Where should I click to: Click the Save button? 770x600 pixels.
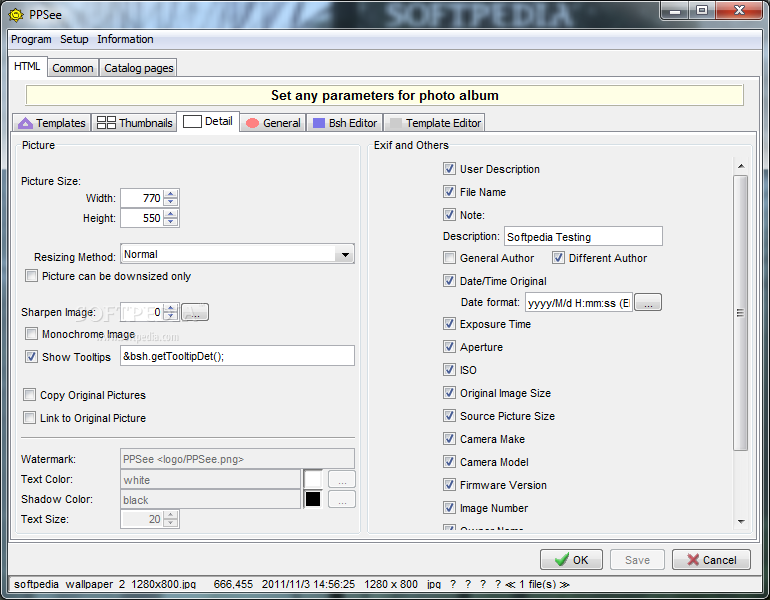[637, 560]
